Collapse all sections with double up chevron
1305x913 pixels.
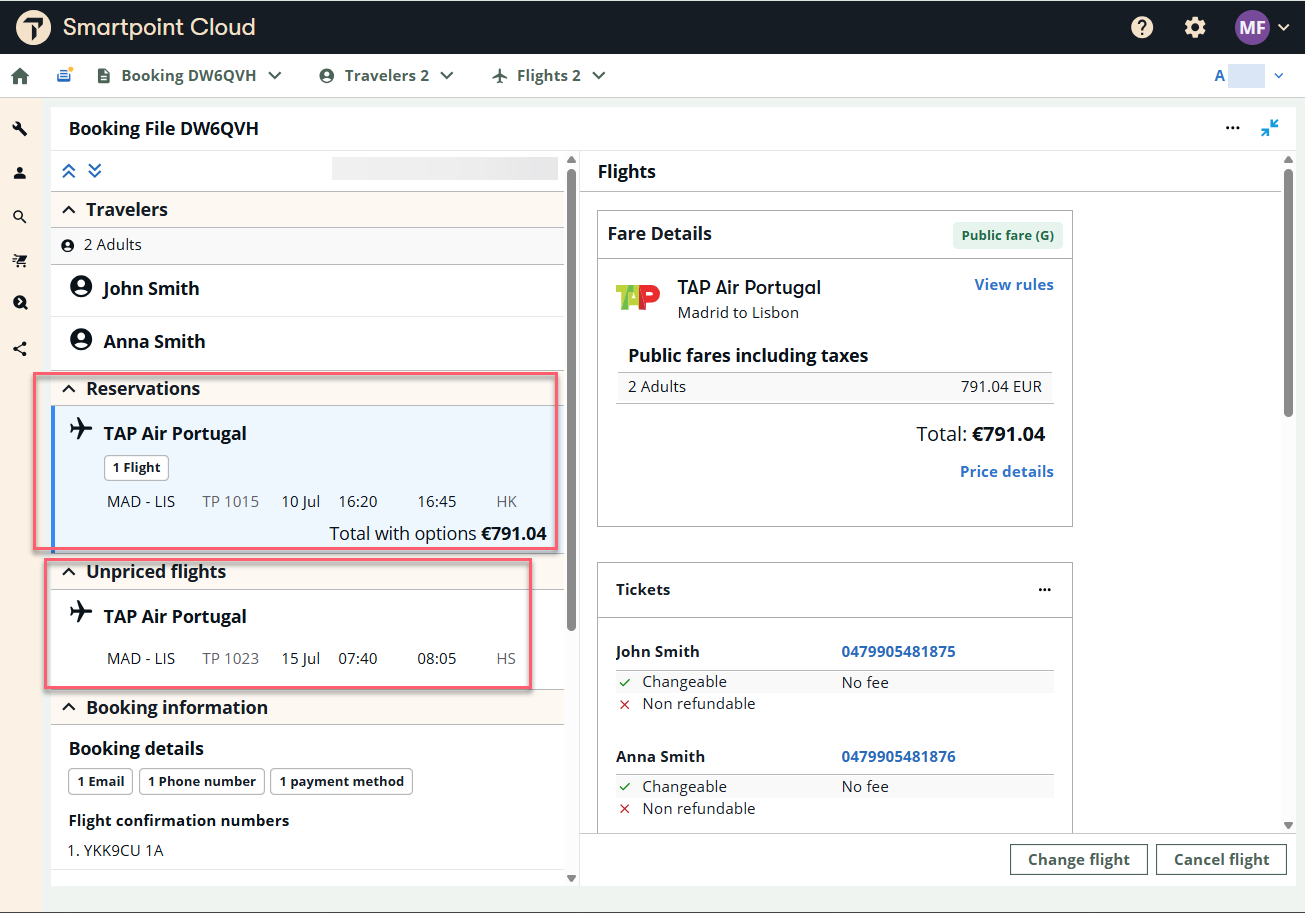point(69,171)
